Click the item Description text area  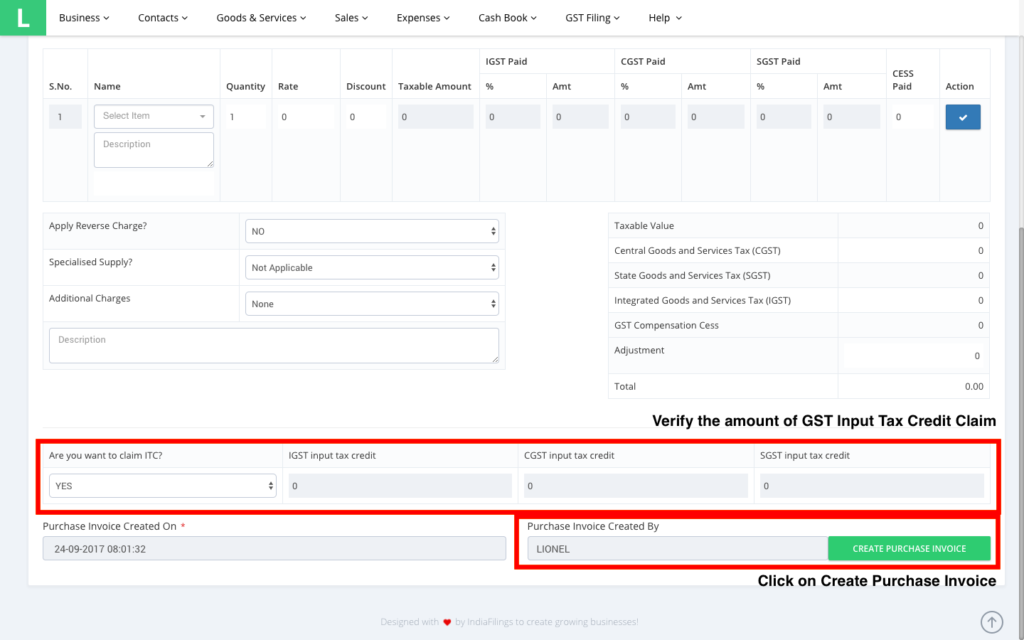tap(153, 150)
